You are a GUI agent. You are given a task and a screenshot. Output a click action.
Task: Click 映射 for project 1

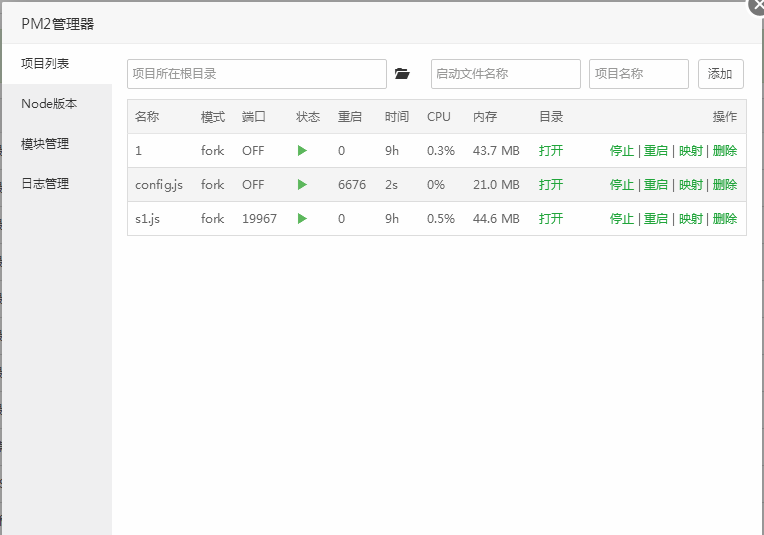(x=691, y=151)
